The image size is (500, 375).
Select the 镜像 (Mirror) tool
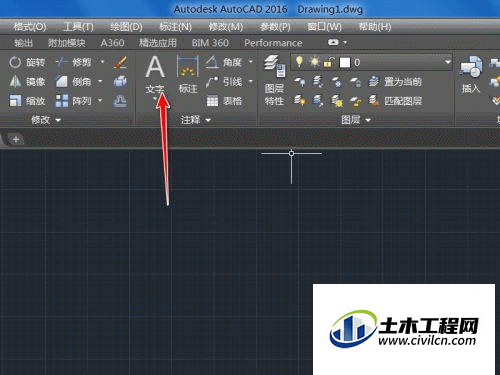pyautogui.click(x=27, y=82)
